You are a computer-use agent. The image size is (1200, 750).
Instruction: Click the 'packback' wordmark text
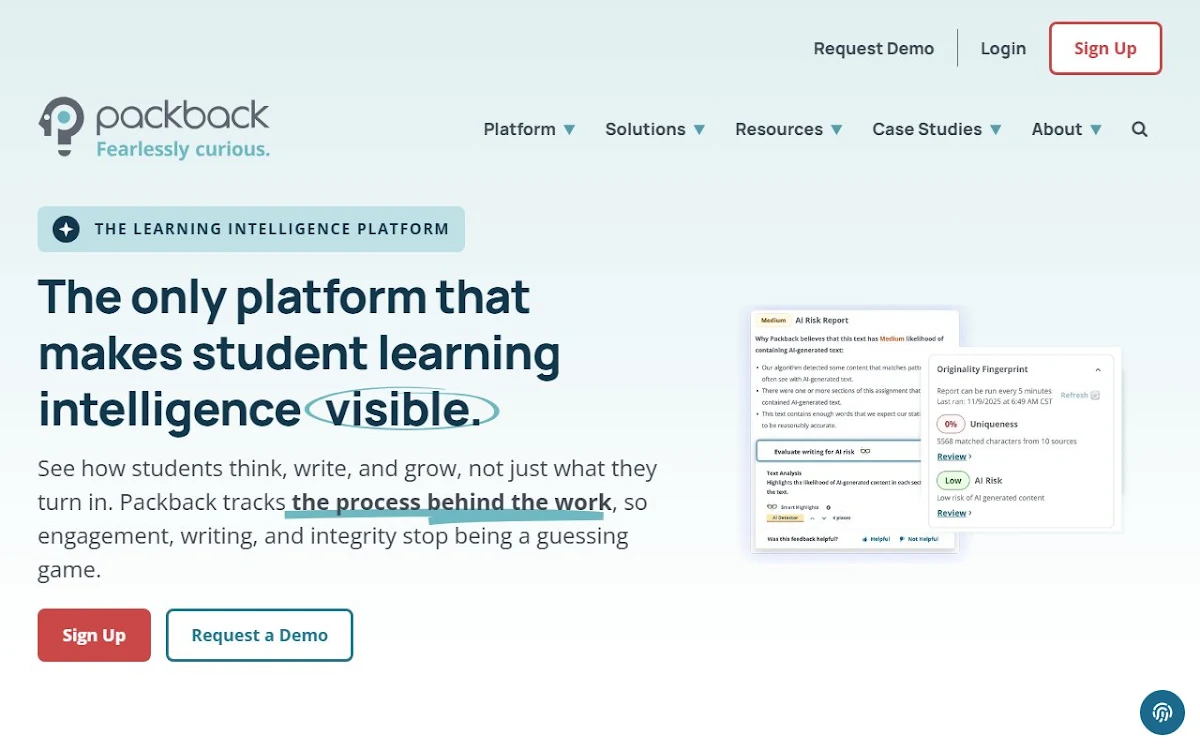[x=182, y=115]
